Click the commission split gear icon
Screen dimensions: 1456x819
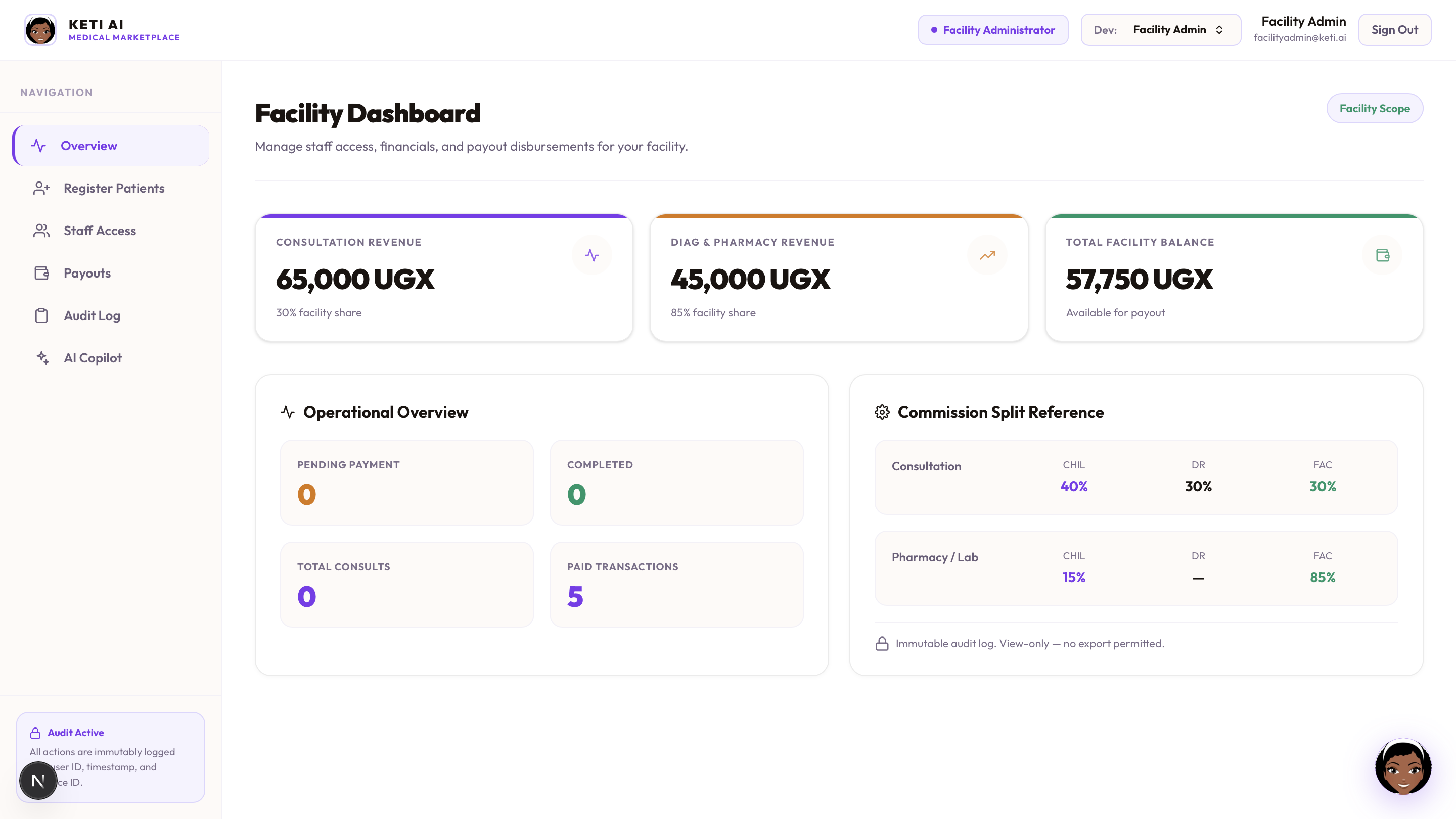[x=882, y=412]
